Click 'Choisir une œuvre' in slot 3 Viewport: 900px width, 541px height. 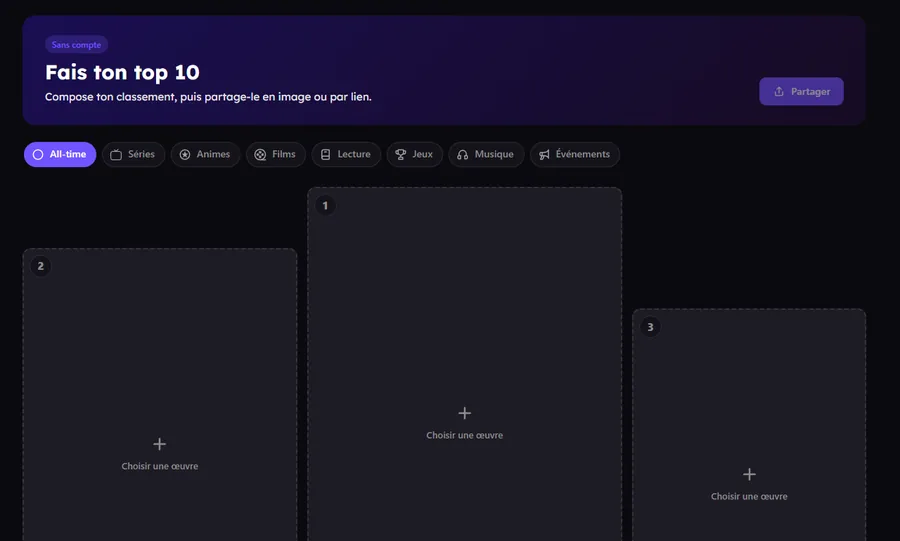point(749,497)
